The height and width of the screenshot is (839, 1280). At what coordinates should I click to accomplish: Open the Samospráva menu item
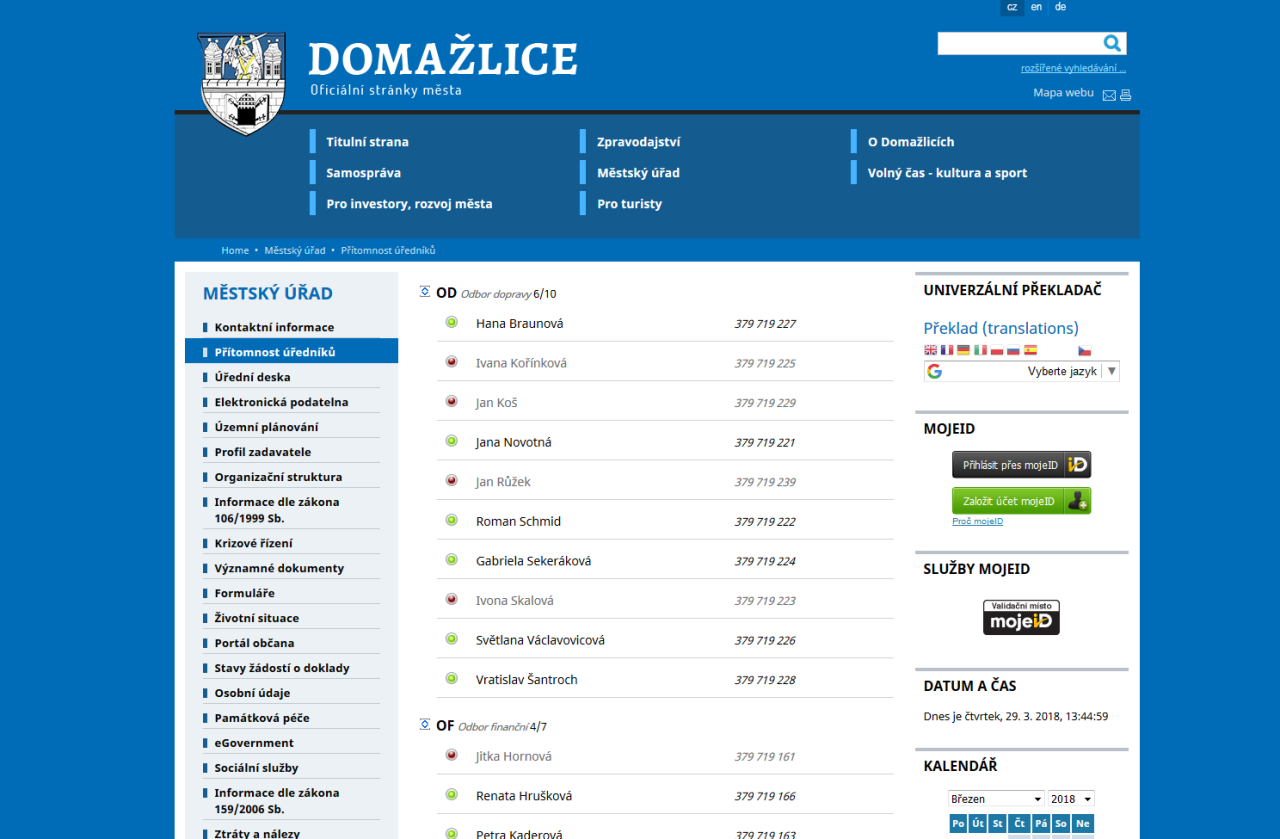(x=363, y=173)
